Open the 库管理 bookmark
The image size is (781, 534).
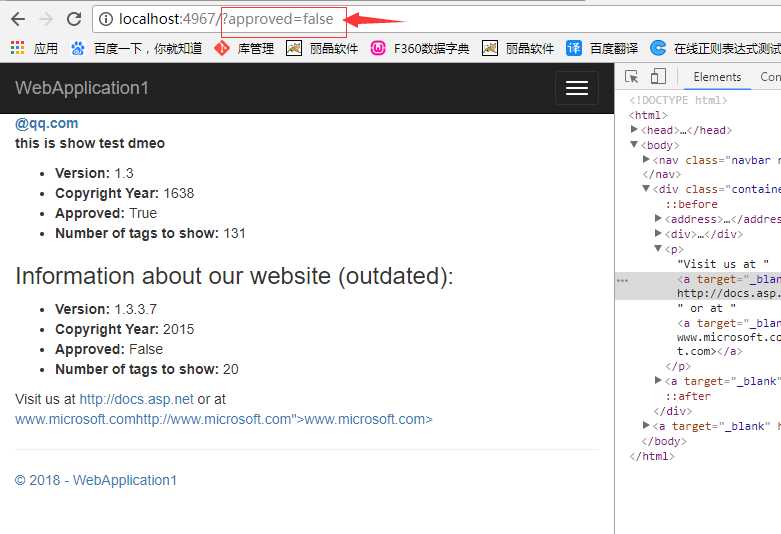coord(244,48)
